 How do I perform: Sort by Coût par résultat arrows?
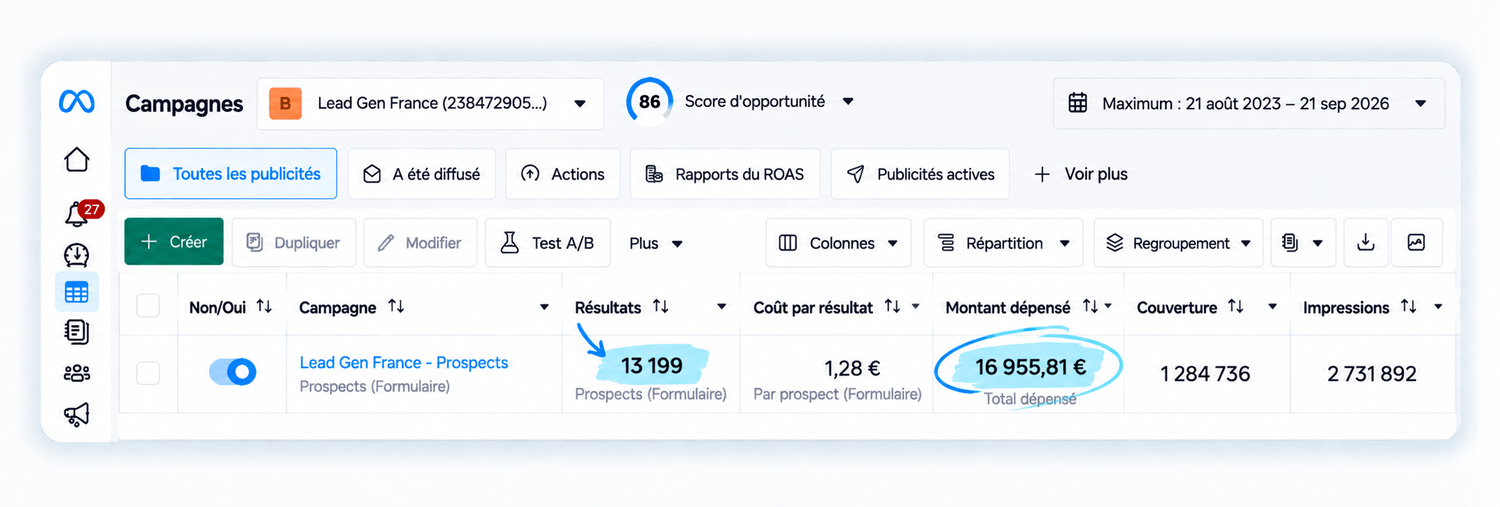click(893, 307)
